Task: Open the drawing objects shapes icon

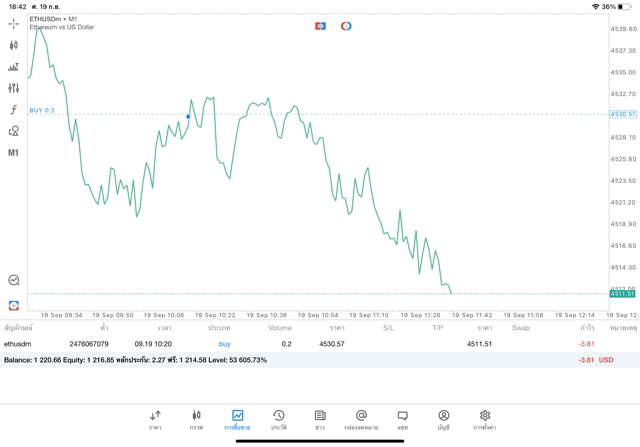Action: [x=13, y=131]
